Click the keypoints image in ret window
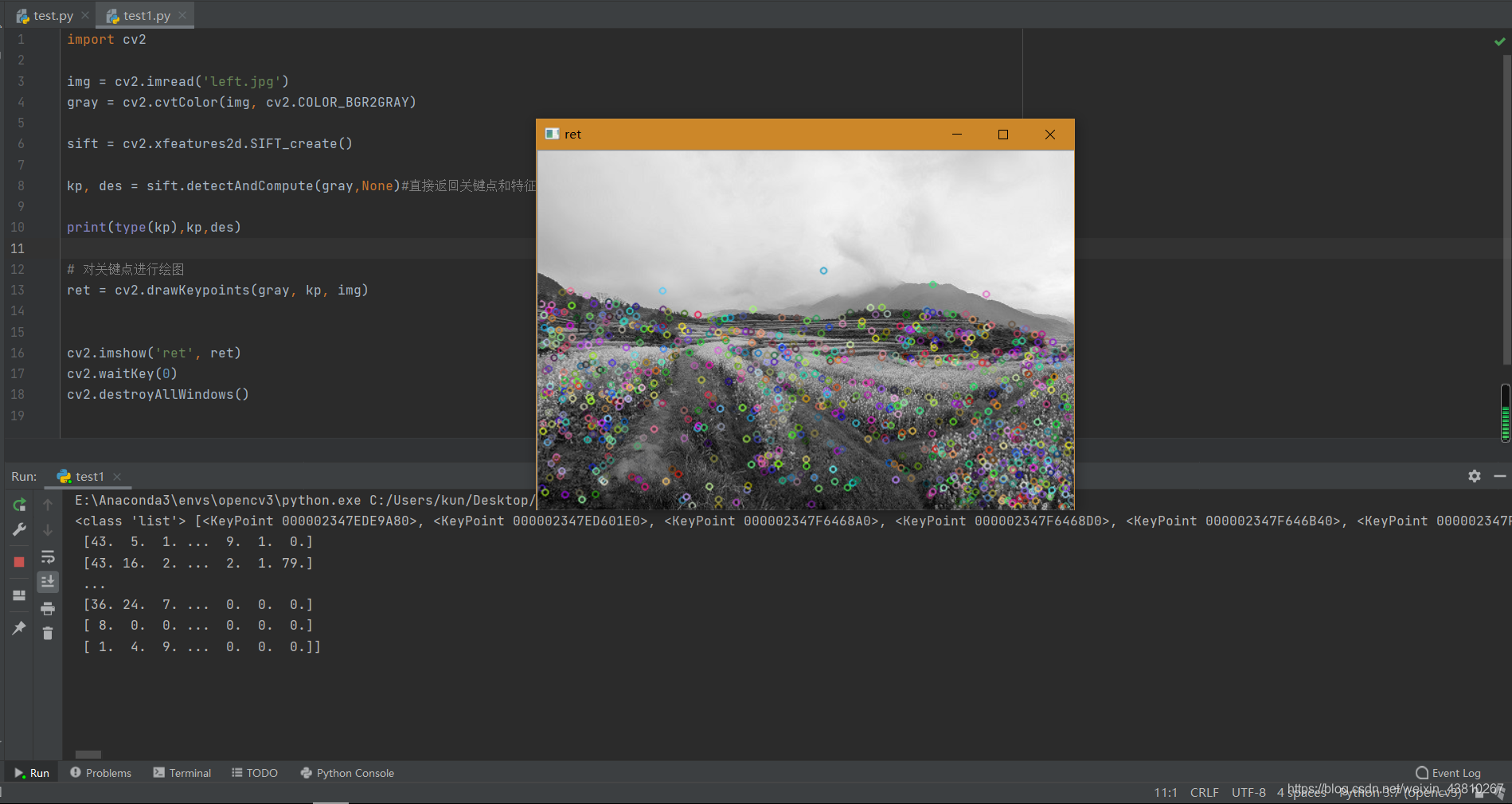 point(806,330)
